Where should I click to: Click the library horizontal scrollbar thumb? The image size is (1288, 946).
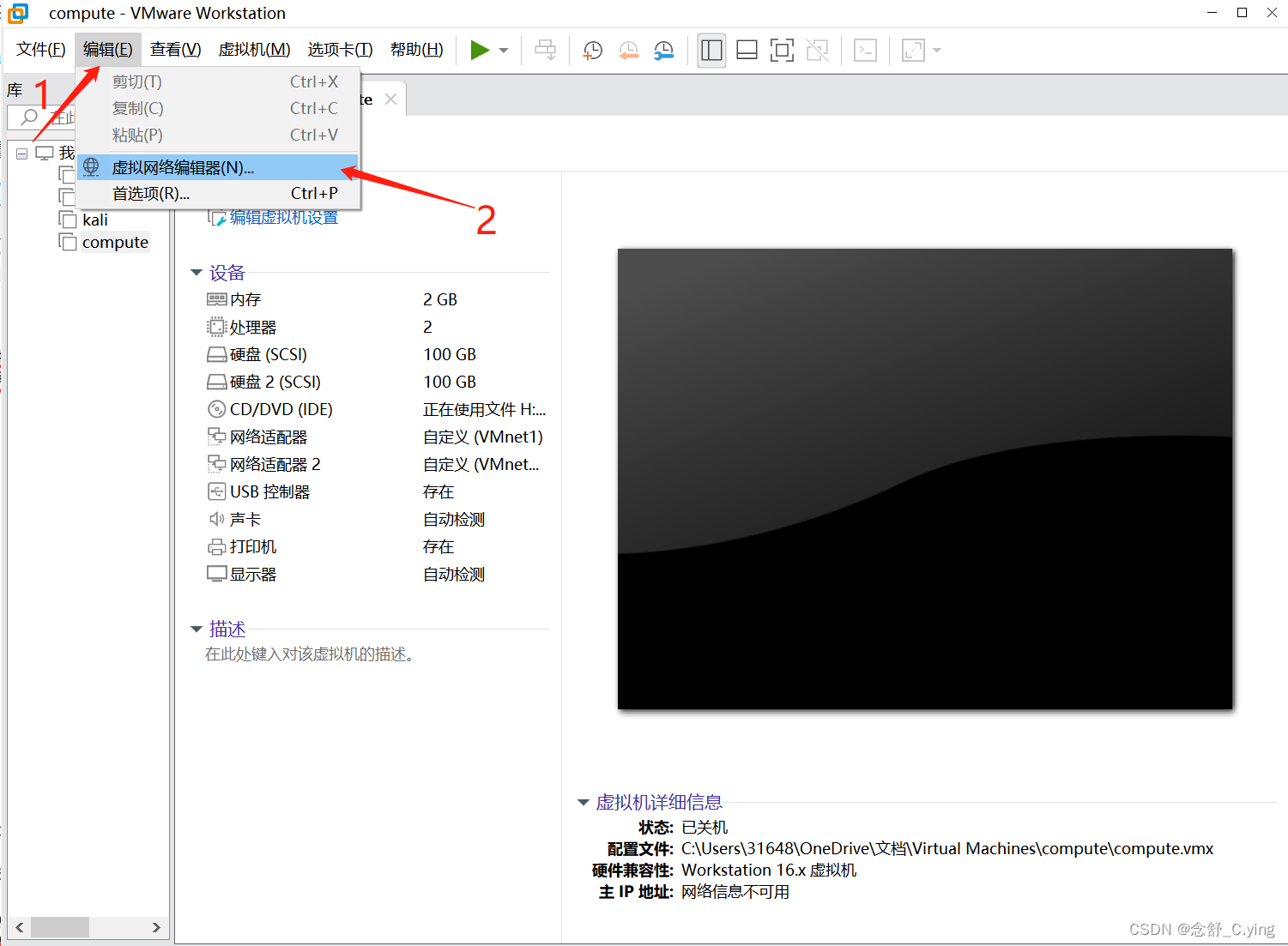[x=60, y=927]
